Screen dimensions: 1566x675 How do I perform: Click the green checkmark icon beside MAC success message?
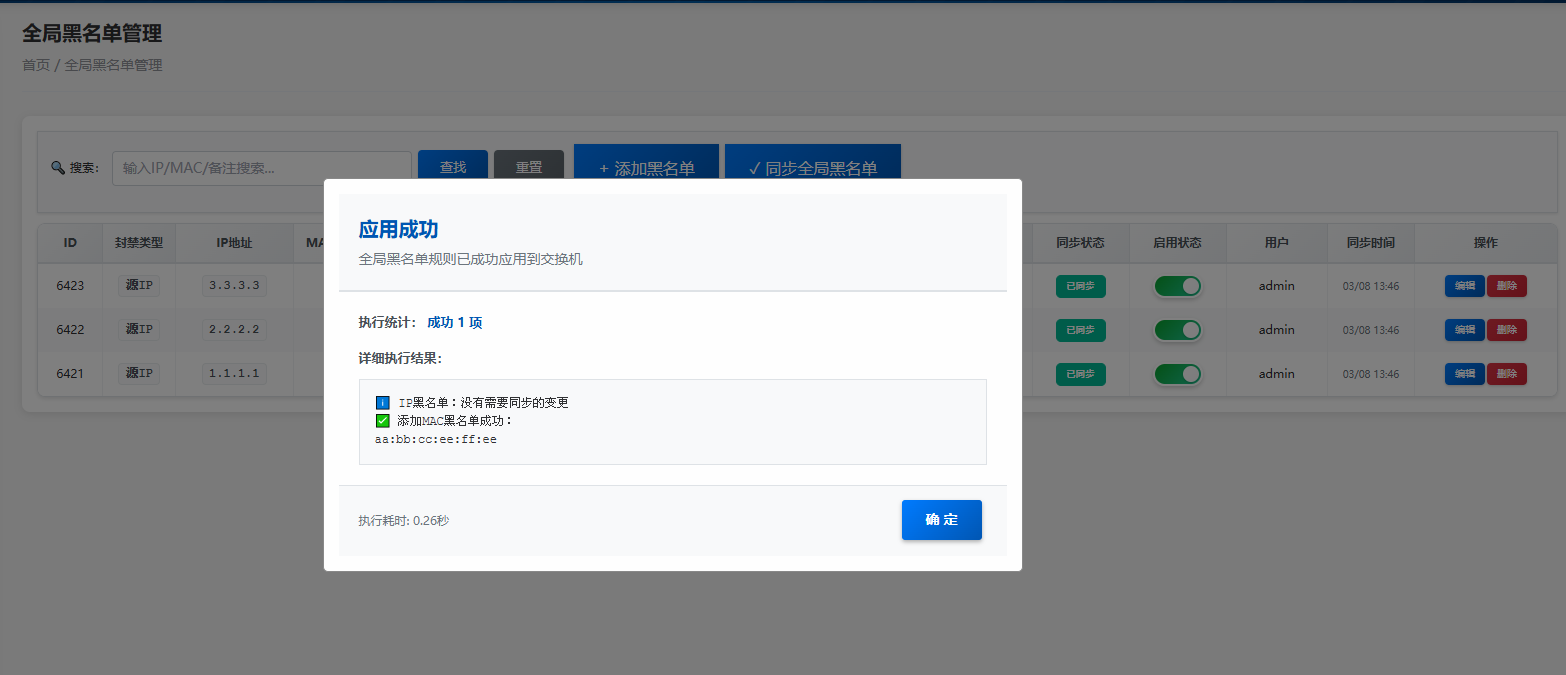point(381,421)
